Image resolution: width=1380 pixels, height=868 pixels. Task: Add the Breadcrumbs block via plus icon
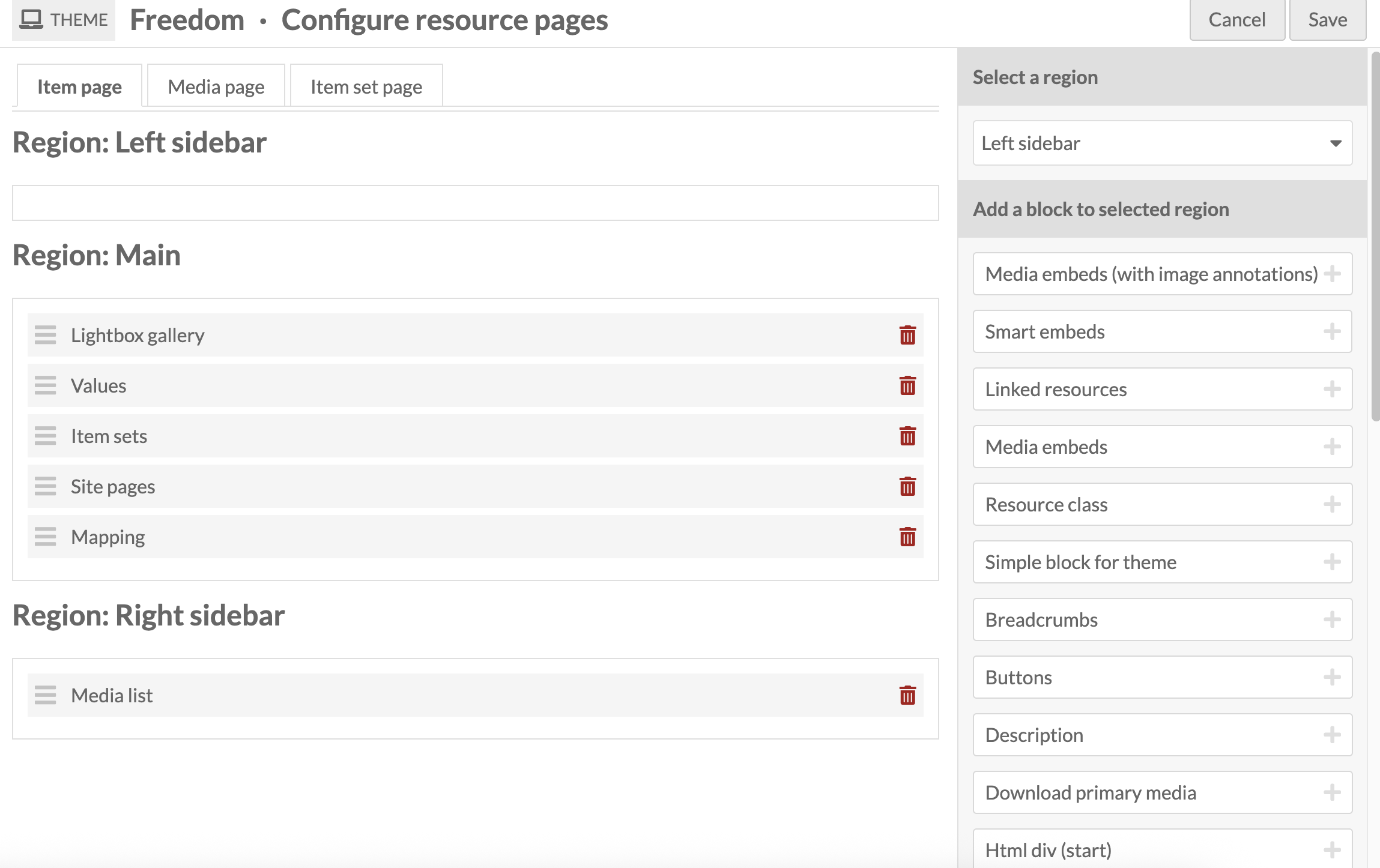(x=1332, y=619)
